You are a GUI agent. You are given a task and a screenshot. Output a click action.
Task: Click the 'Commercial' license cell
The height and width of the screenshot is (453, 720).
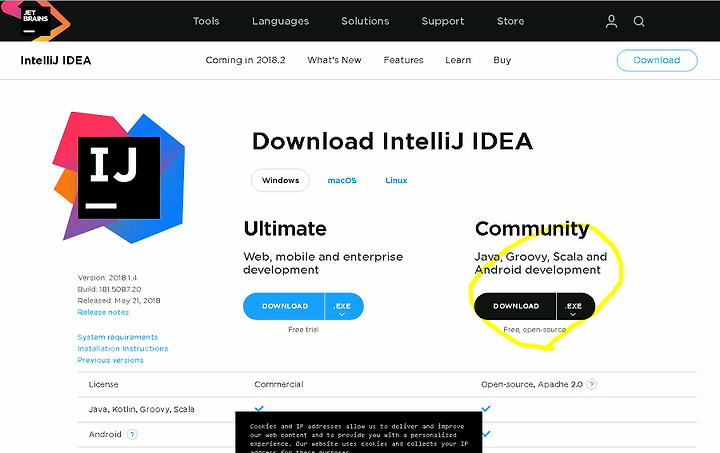279,385
